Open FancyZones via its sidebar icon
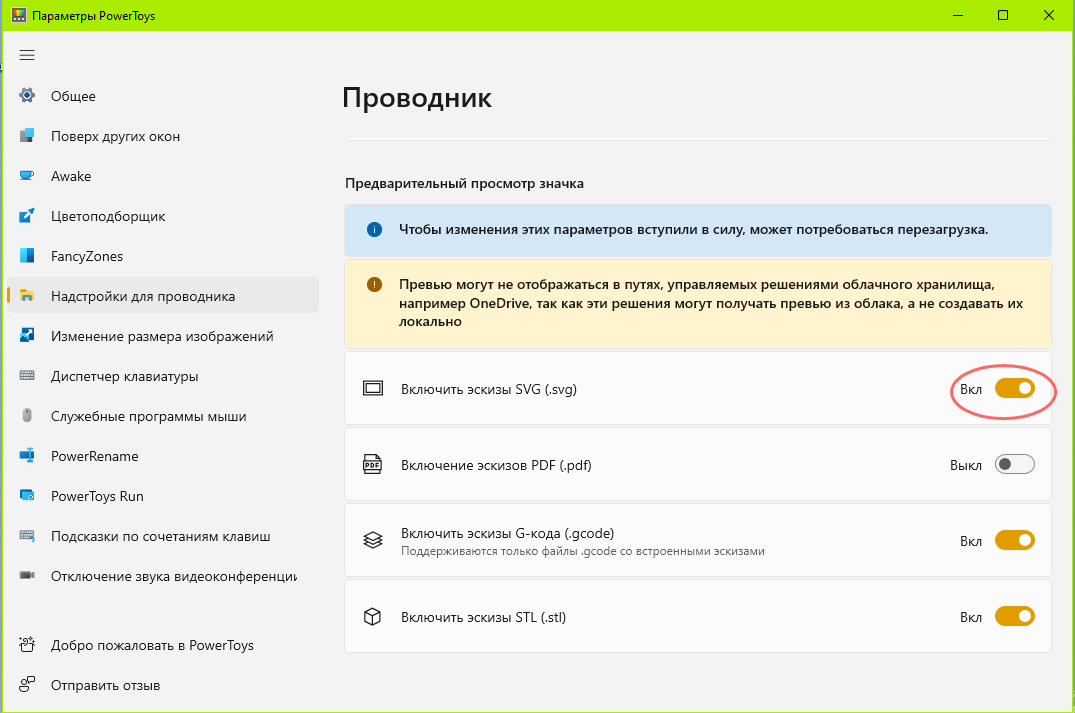Image resolution: width=1075 pixels, height=713 pixels. [x=27, y=256]
